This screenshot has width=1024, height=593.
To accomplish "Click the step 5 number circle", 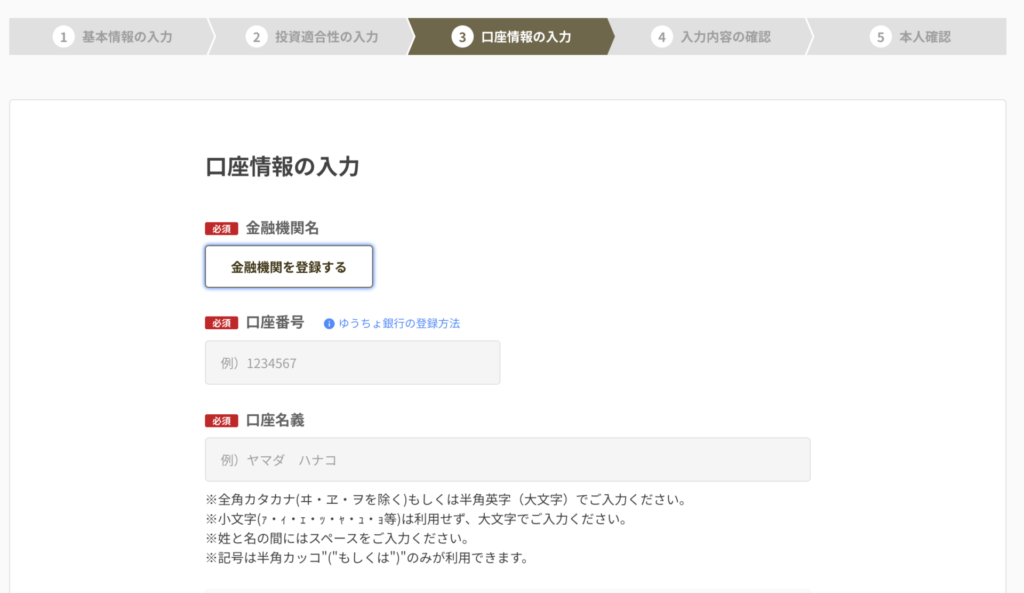I will tap(880, 37).
